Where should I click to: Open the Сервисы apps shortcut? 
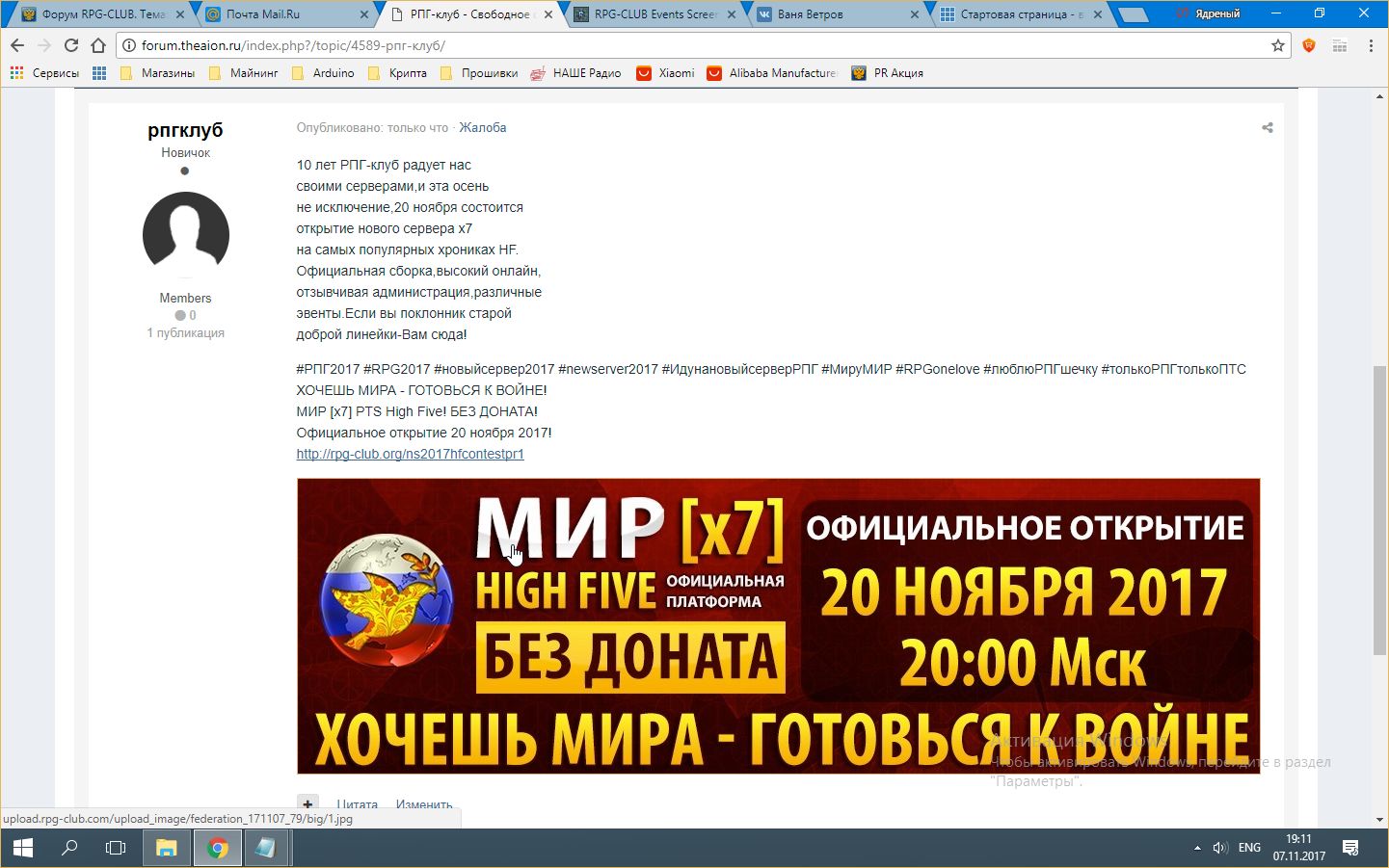[44, 73]
